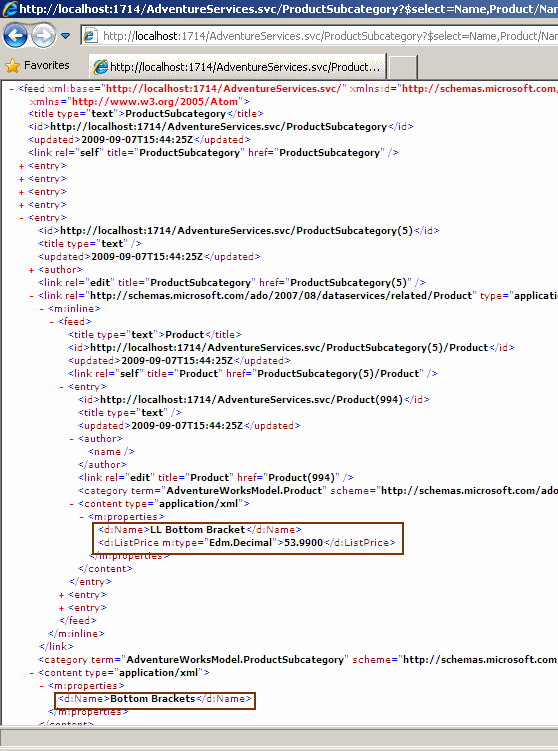Select the AdventureServices.svc/Product tab

238,67
